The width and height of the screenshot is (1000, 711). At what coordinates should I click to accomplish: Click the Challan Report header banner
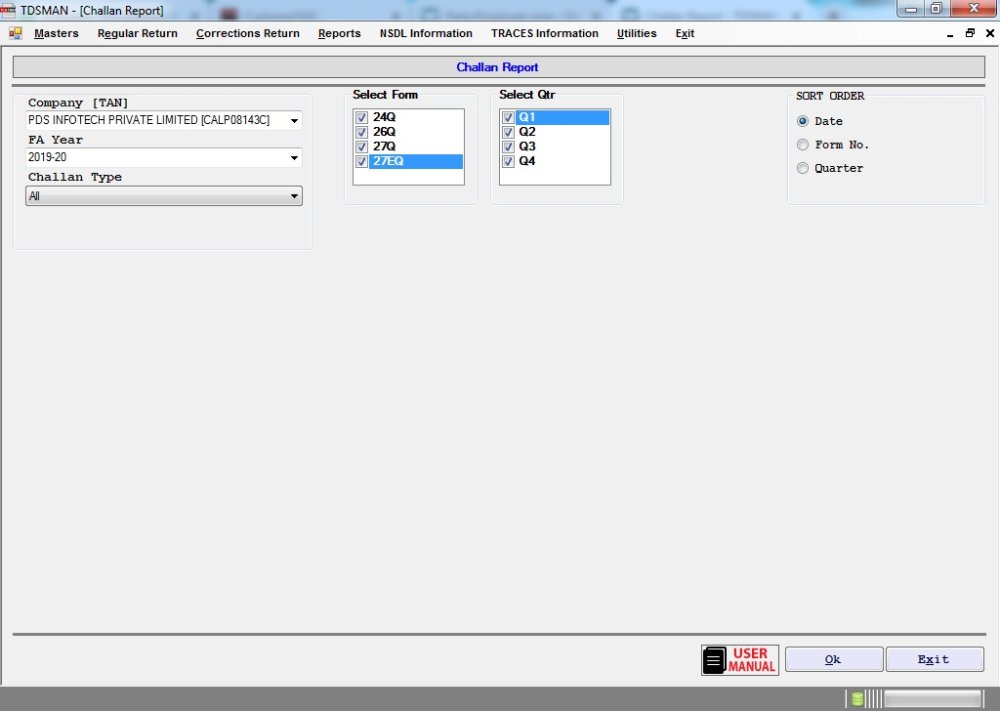[x=499, y=67]
